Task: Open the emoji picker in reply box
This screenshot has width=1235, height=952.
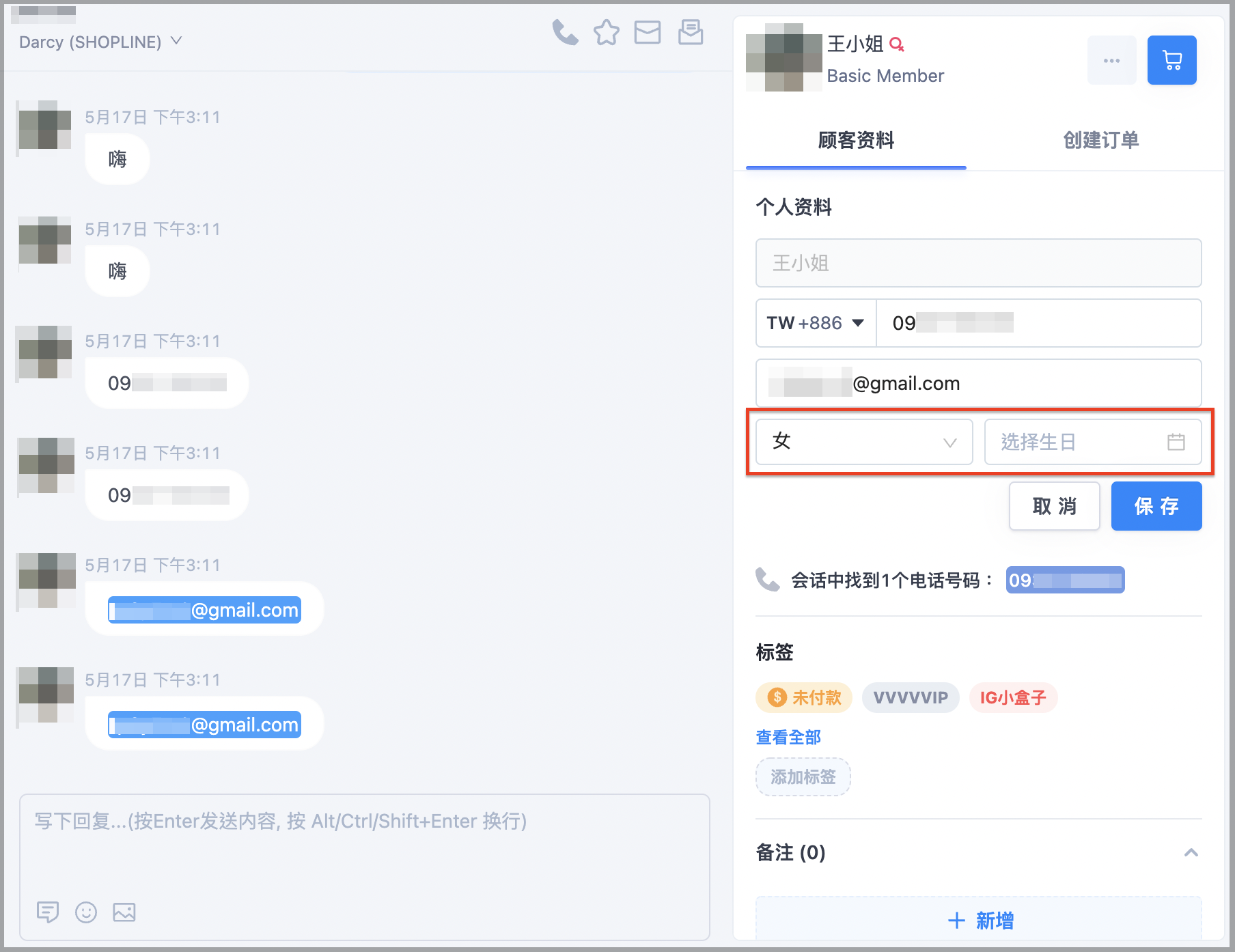Action: [86, 912]
